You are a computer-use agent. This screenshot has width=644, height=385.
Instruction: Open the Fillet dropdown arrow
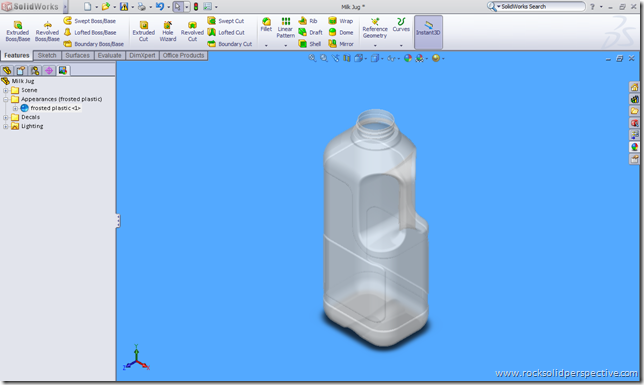coord(266,45)
